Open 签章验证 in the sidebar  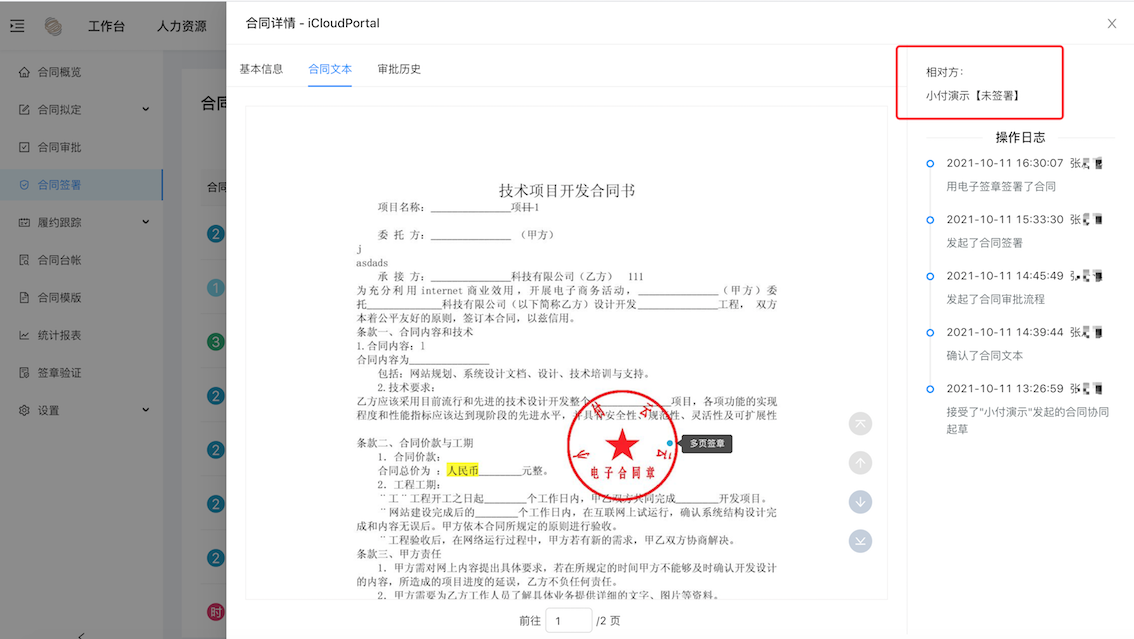(x=59, y=372)
